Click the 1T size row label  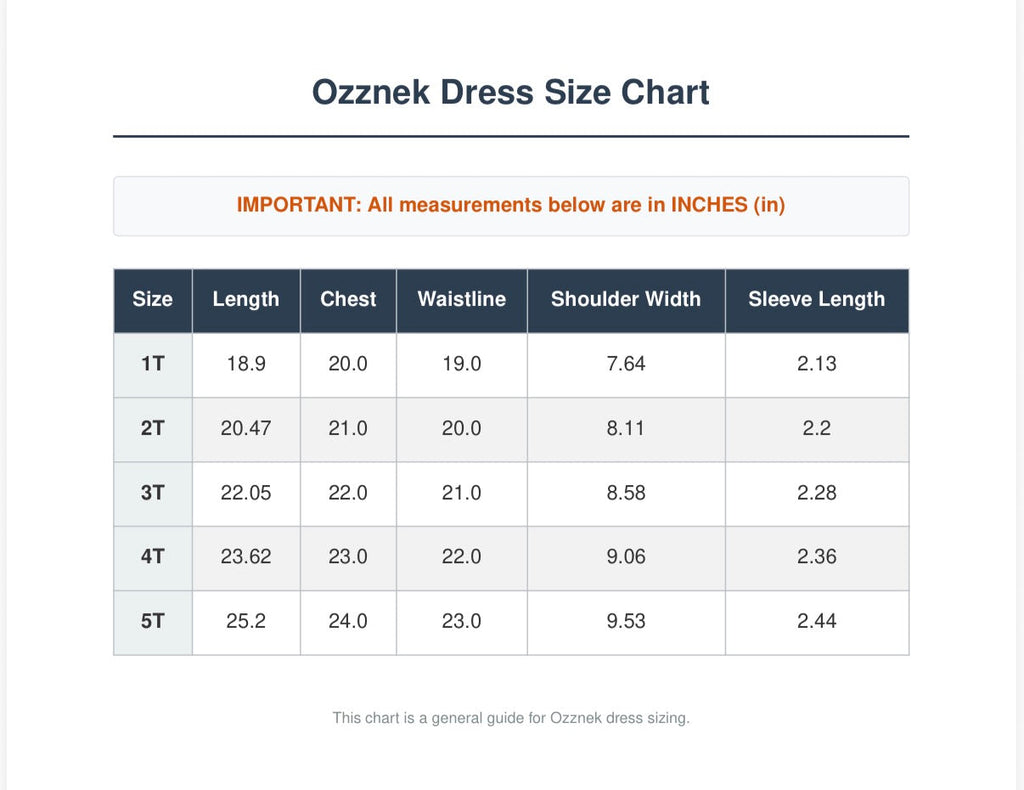coord(153,365)
